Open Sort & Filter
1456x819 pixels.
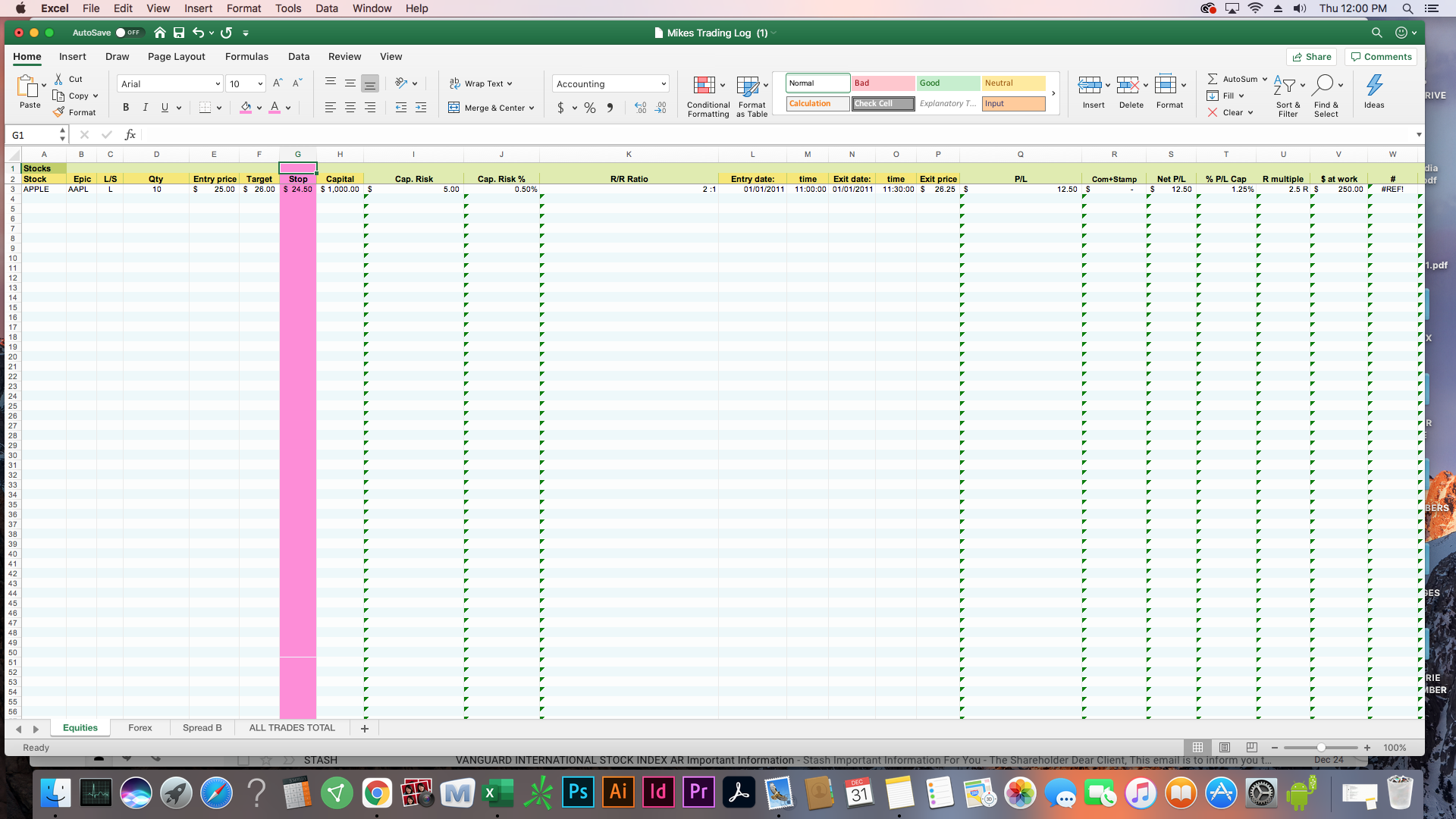pyautogui.click(x=1288, y=96)
